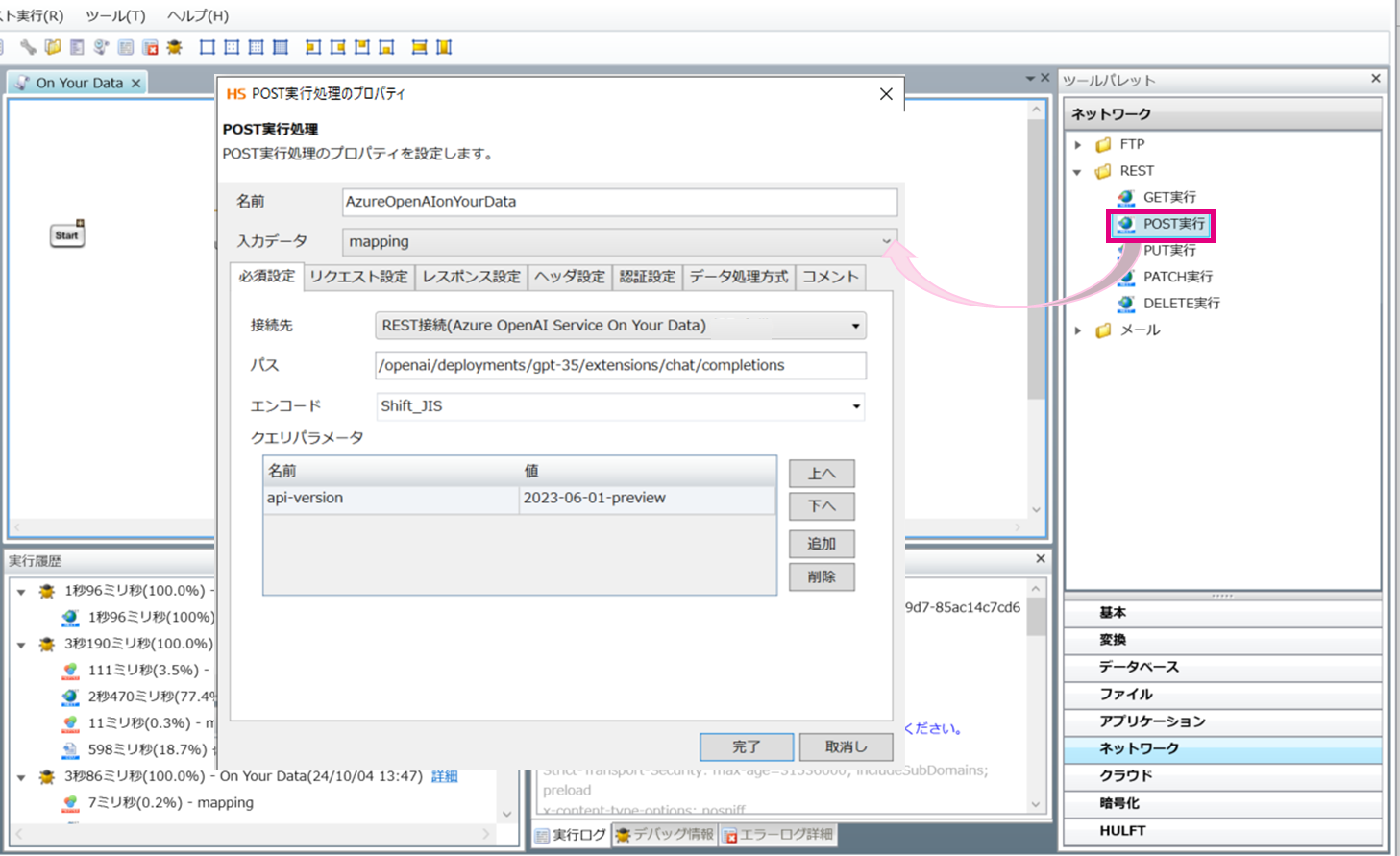Click the パス input field
Viewport: 1400px width, 856px height.
621,365
